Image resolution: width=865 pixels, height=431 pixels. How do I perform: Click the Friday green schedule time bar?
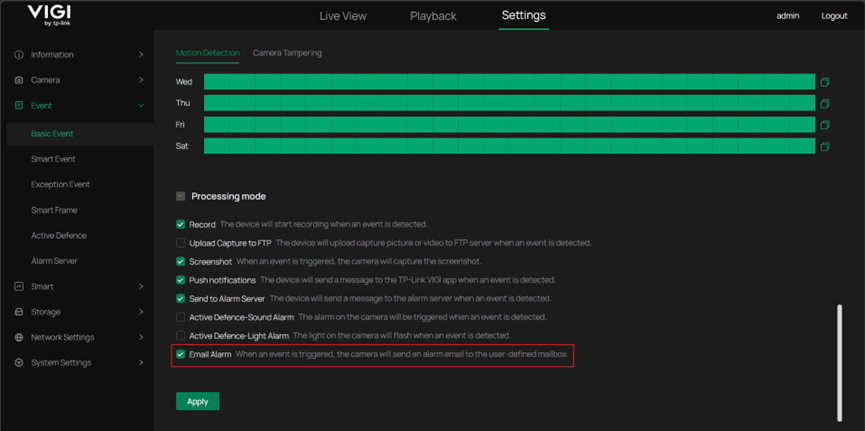509,125
